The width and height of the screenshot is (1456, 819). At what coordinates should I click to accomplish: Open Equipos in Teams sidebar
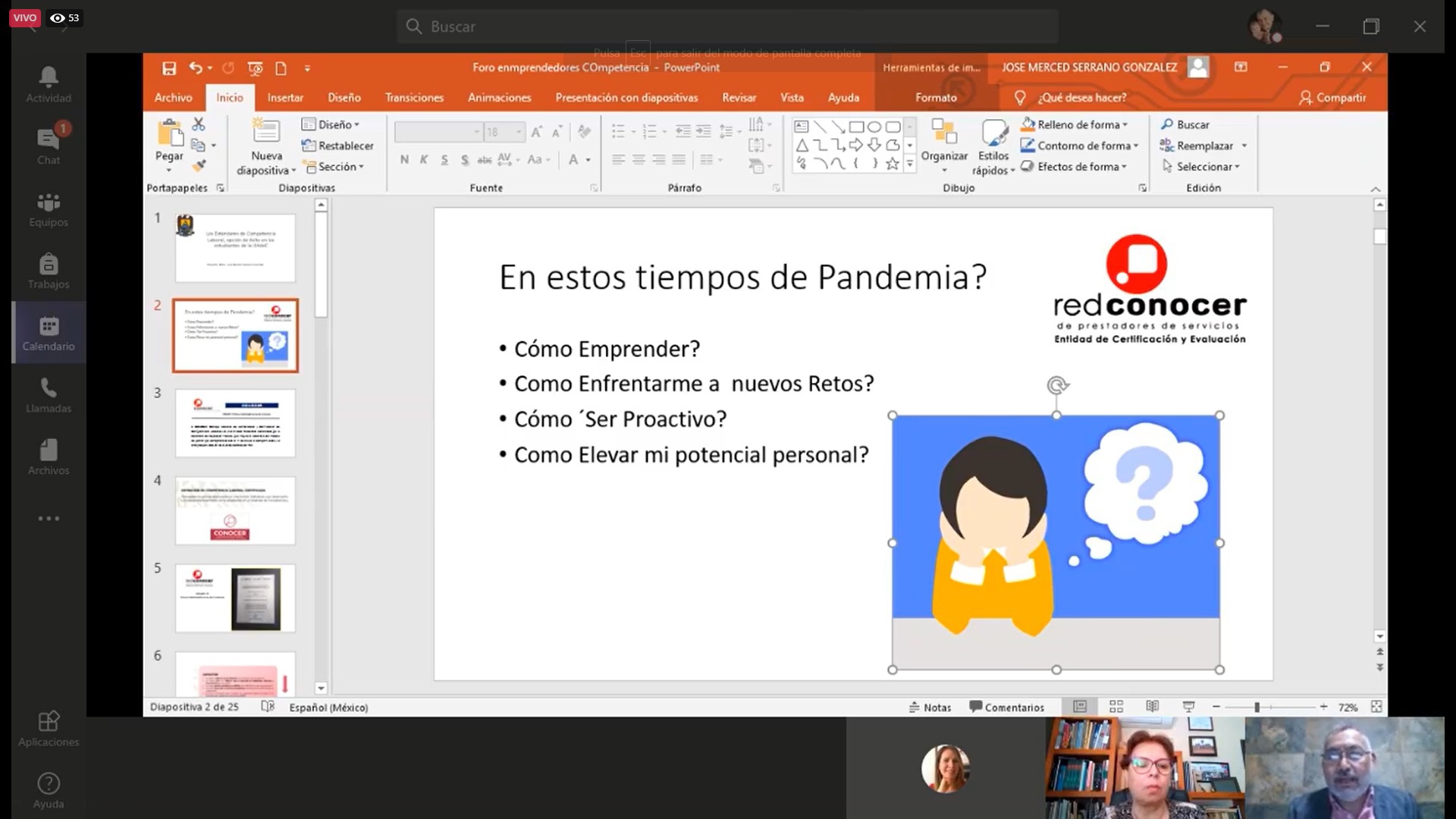pyautogui.click(x=49, y=209)
